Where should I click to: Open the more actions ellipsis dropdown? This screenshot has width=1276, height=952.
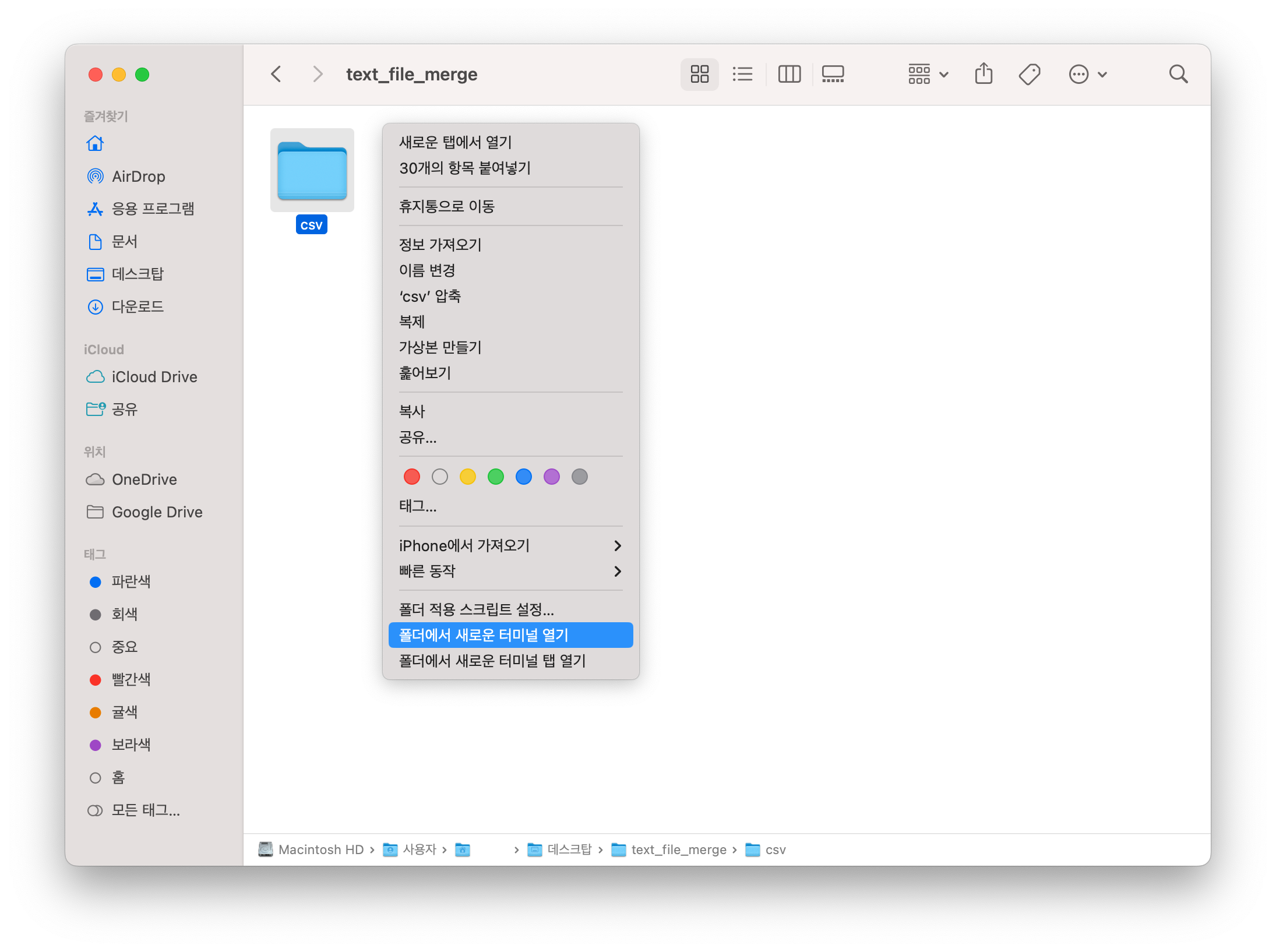click(1087, 74)
